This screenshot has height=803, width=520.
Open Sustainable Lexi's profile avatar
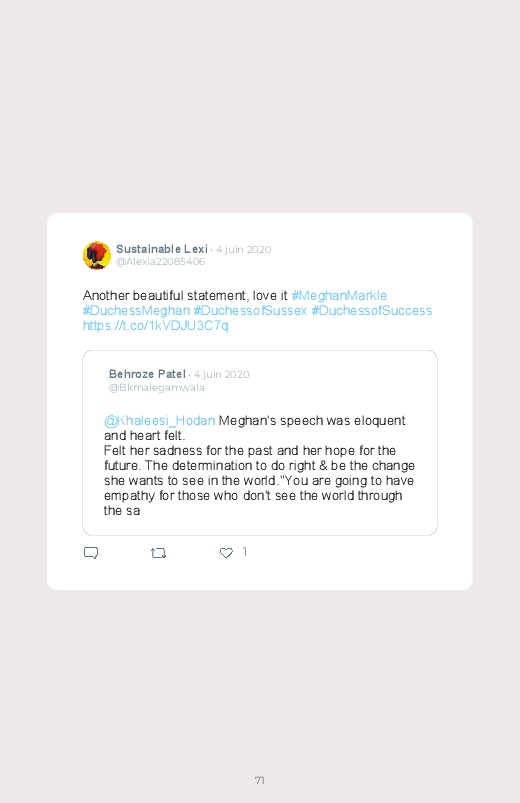click(97, 255)
